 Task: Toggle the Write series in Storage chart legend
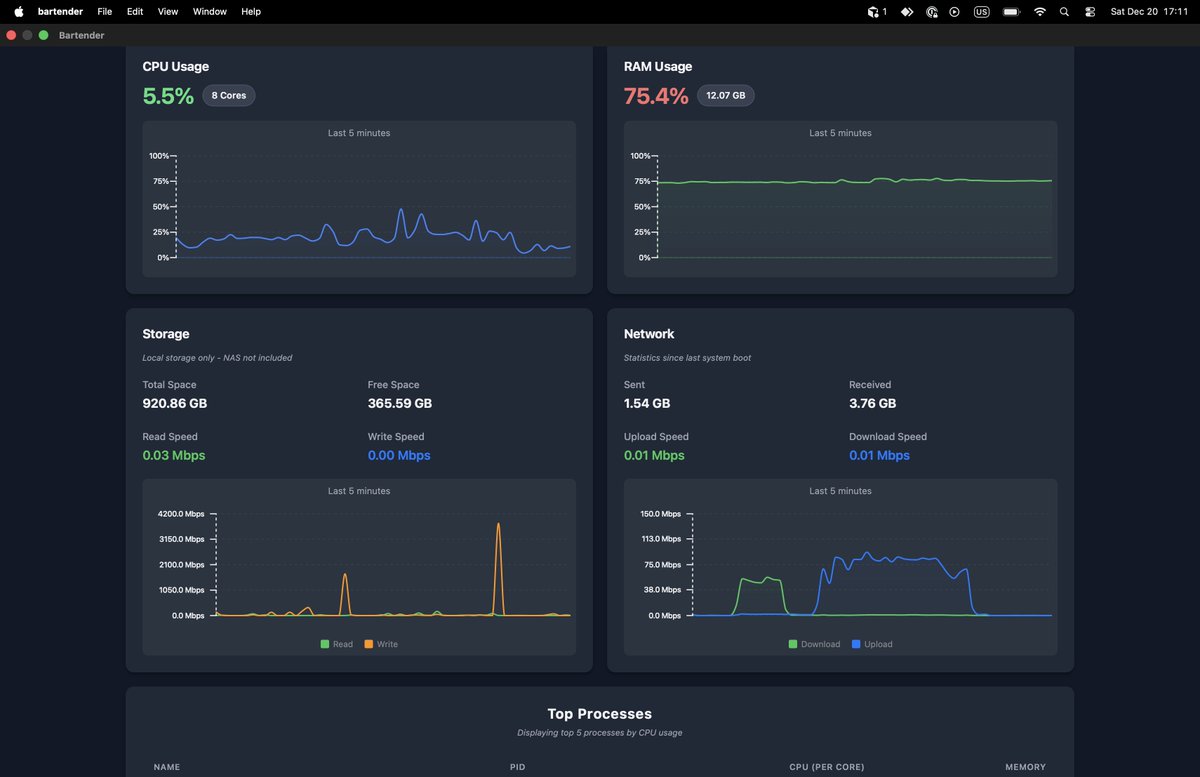[x=381, y=644]
